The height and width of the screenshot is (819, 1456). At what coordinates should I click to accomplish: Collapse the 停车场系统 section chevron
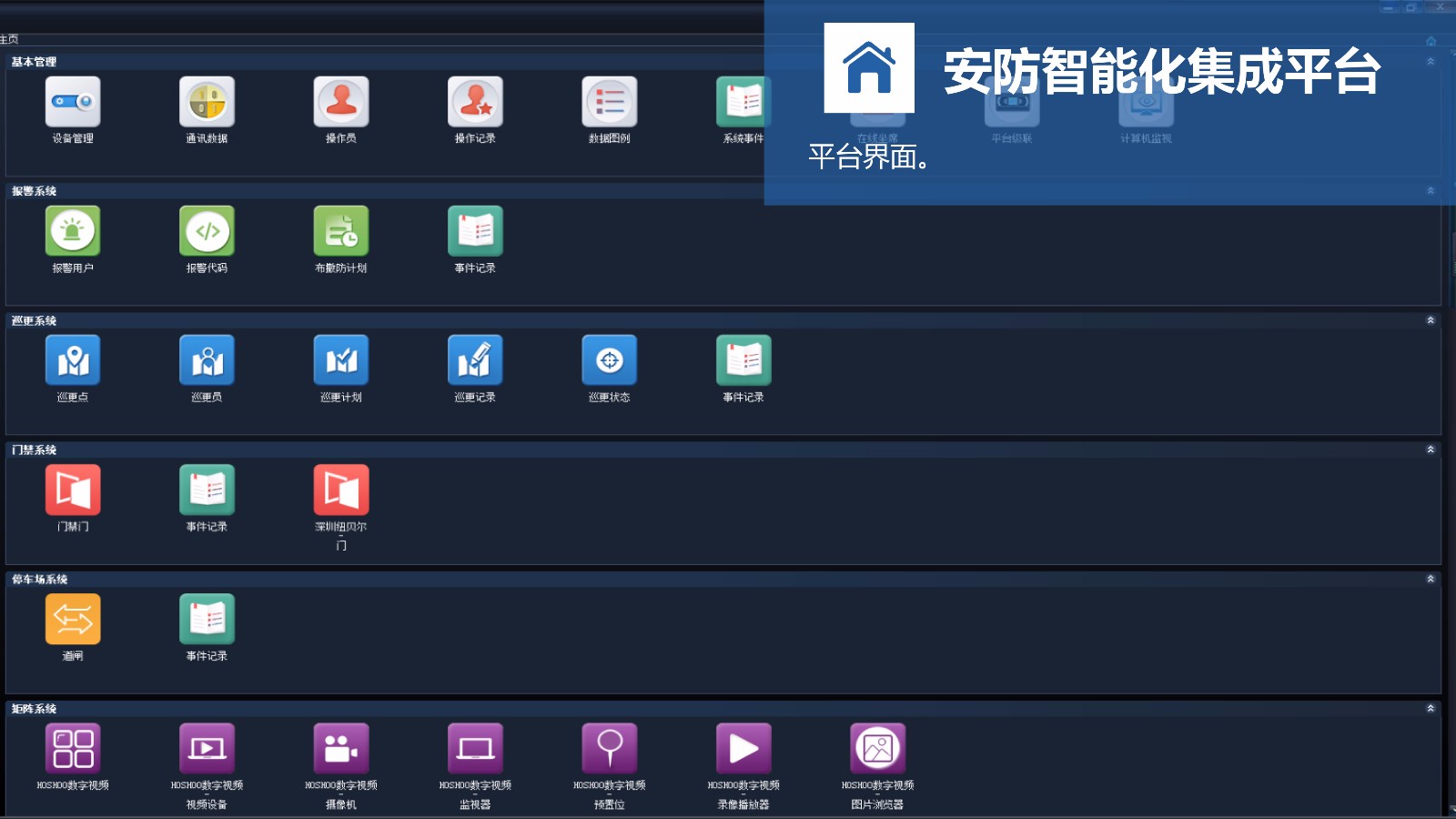point(1431,579)
